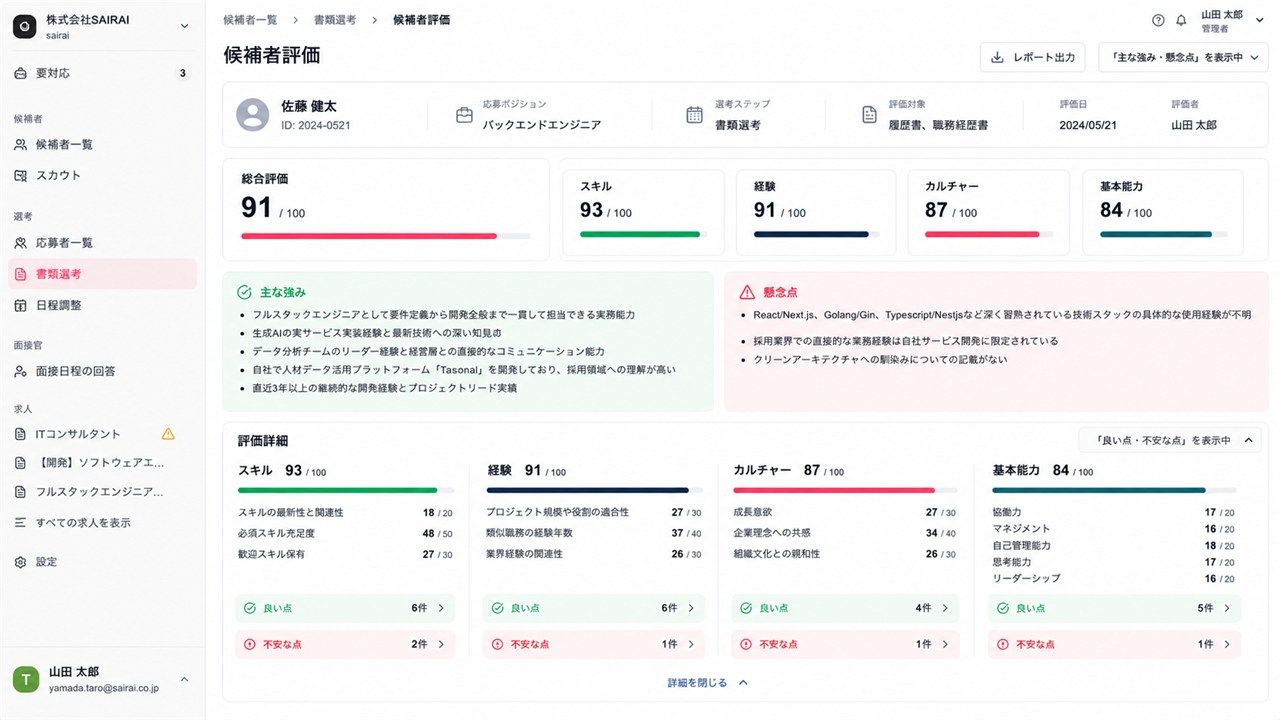Image resolution: width=1280 pixels, height=720 pixels.
Task: Click the すべての求人を表示 list icon
Action: tap(21, 522)
